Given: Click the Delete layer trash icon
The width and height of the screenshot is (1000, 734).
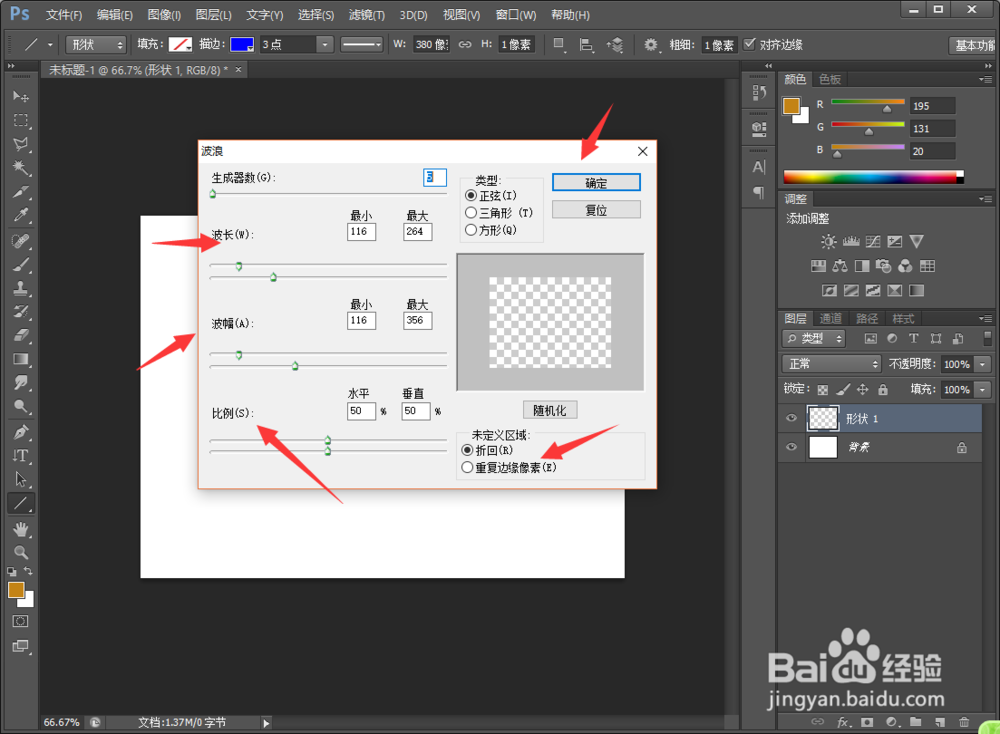Looking at the screenshot, I should click(964, 722).
